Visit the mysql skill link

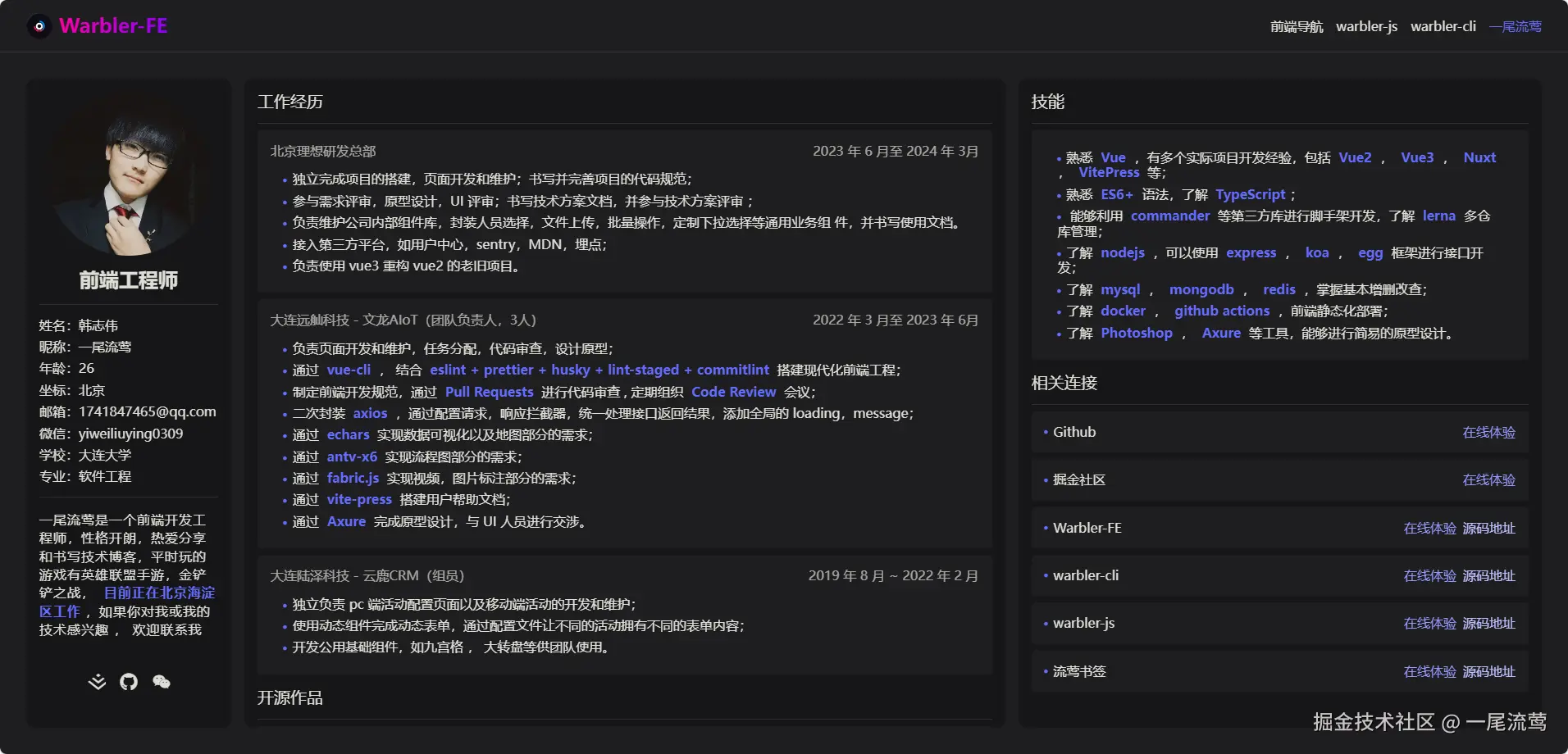(1120, 289)
